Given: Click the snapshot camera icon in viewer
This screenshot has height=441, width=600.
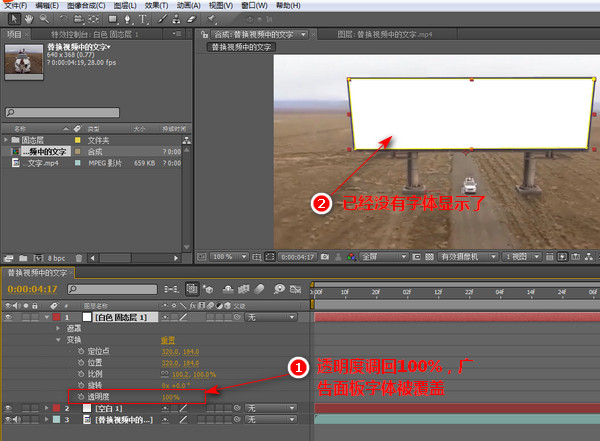Looking at the screenshot, I should 325,256.
